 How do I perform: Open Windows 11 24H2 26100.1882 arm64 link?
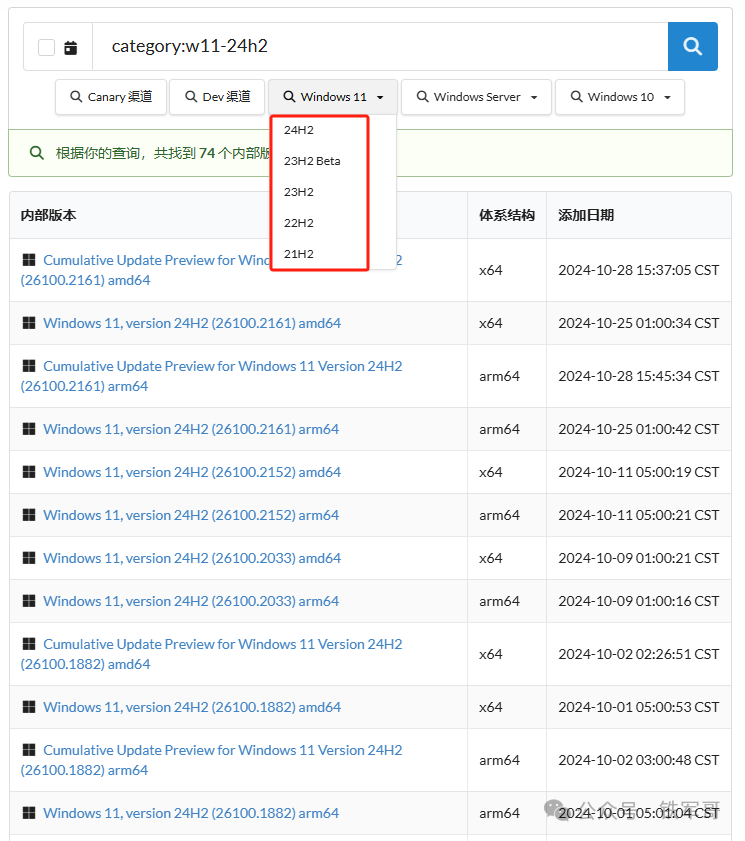pyautogui.click(x=191, y=813)
